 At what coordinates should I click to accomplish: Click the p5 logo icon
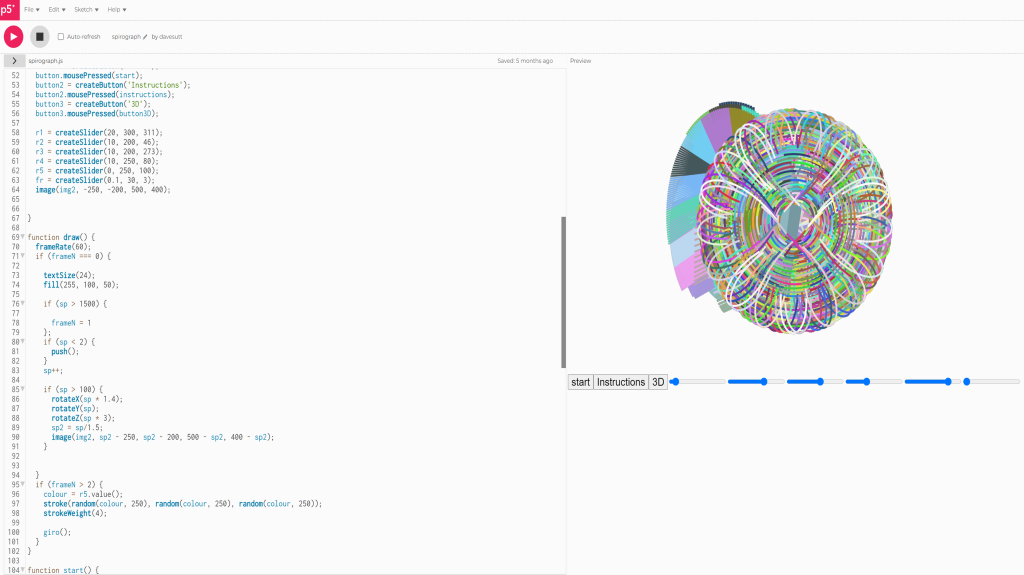click(x=8, y=9)
